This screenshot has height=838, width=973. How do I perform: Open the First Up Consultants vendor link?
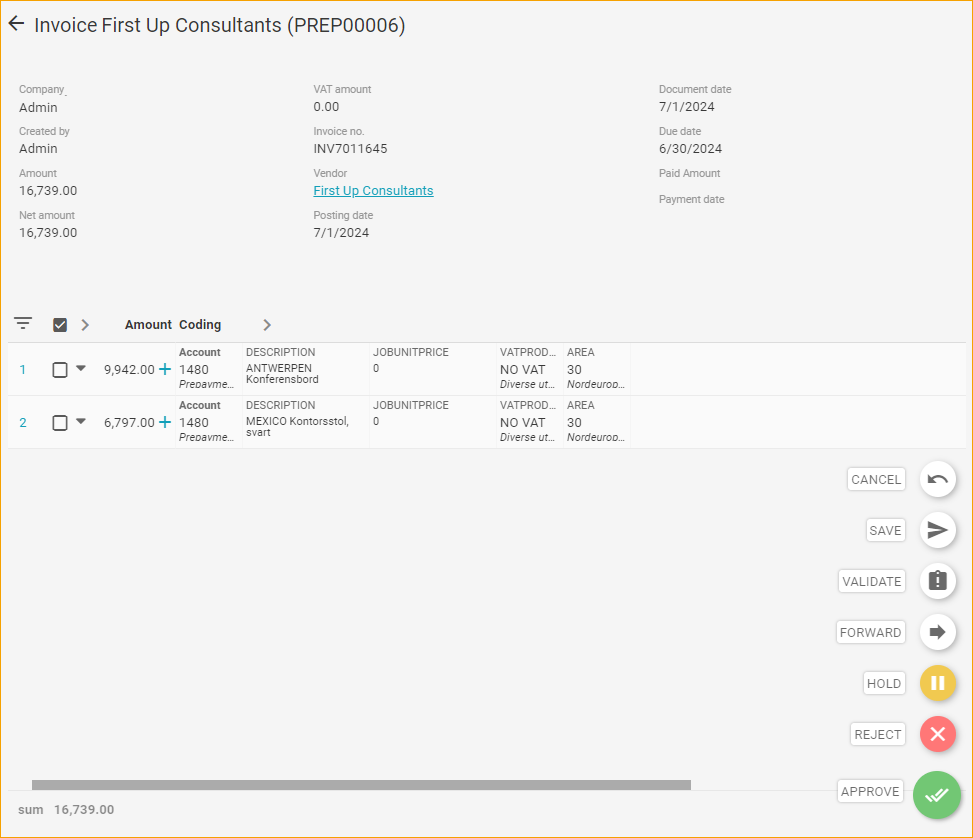coord(373,191)
